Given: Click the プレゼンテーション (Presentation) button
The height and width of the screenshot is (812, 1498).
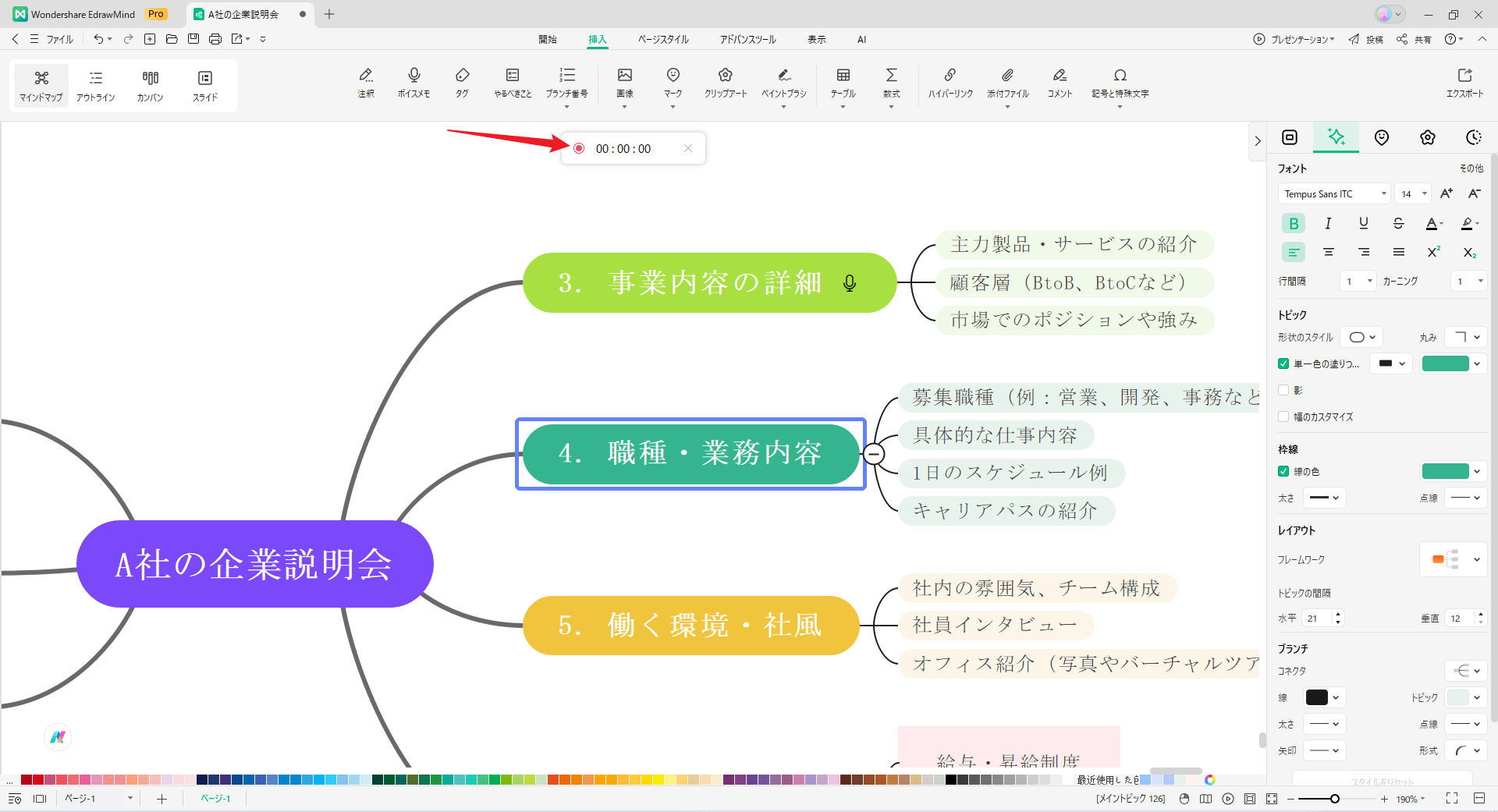Looking at the screenshot, I should tap(1294, 39).
